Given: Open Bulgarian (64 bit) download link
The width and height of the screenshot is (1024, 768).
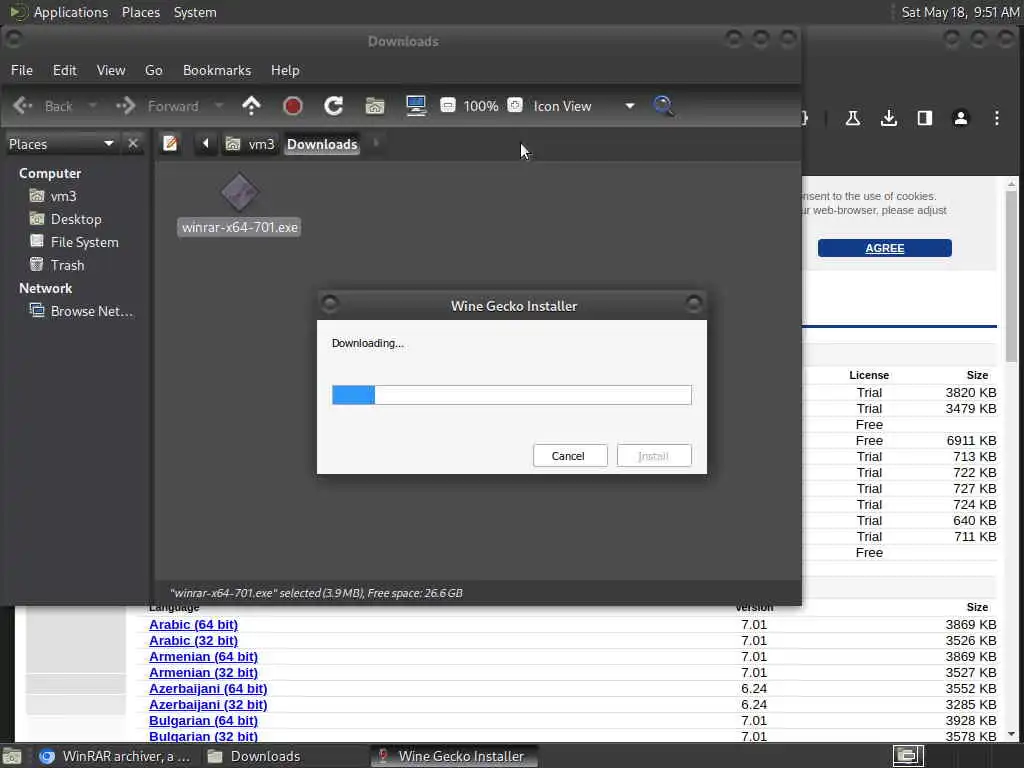Looking at the screenshot, I should coord(203,721).
